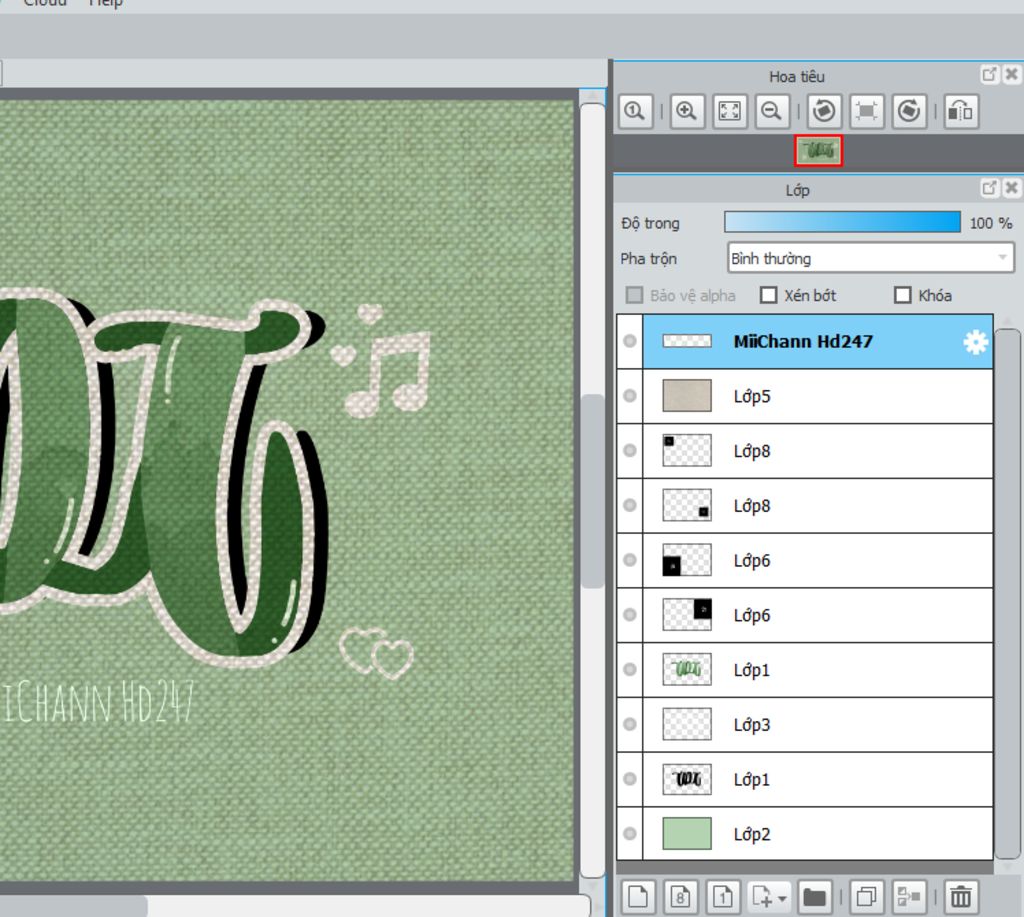This screenshot has height=917, width=1024.
Task: Rotate the canvas view left
Action: 824,111
